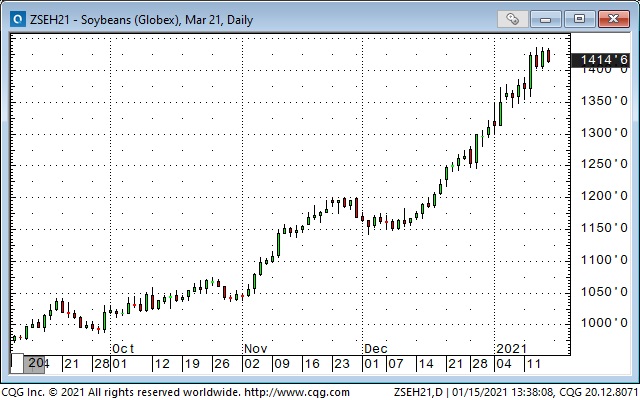640x400 pixels.
Task: Click the 1200'0 price axis label
Action: tap(604, 196)
